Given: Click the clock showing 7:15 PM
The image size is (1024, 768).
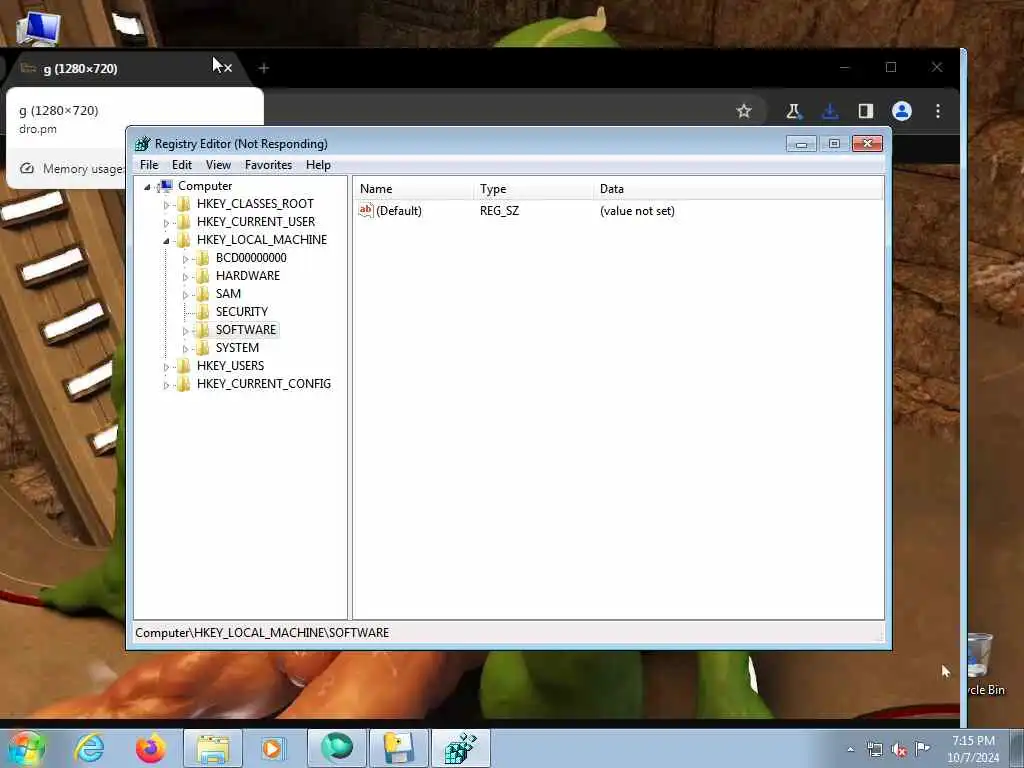Looking at the screenshot, I should tap(973, 748).
